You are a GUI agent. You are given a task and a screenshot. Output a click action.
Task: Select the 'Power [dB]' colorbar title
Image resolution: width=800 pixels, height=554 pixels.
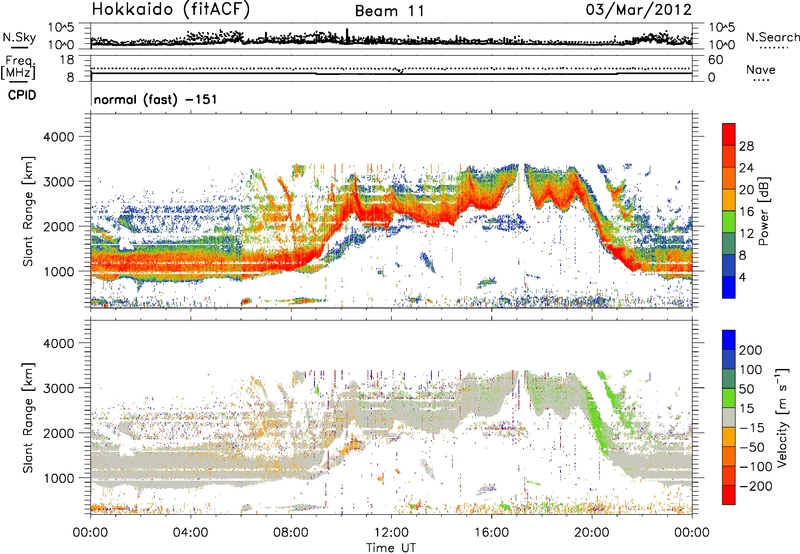pyautogui.click(x=764, y=211)
